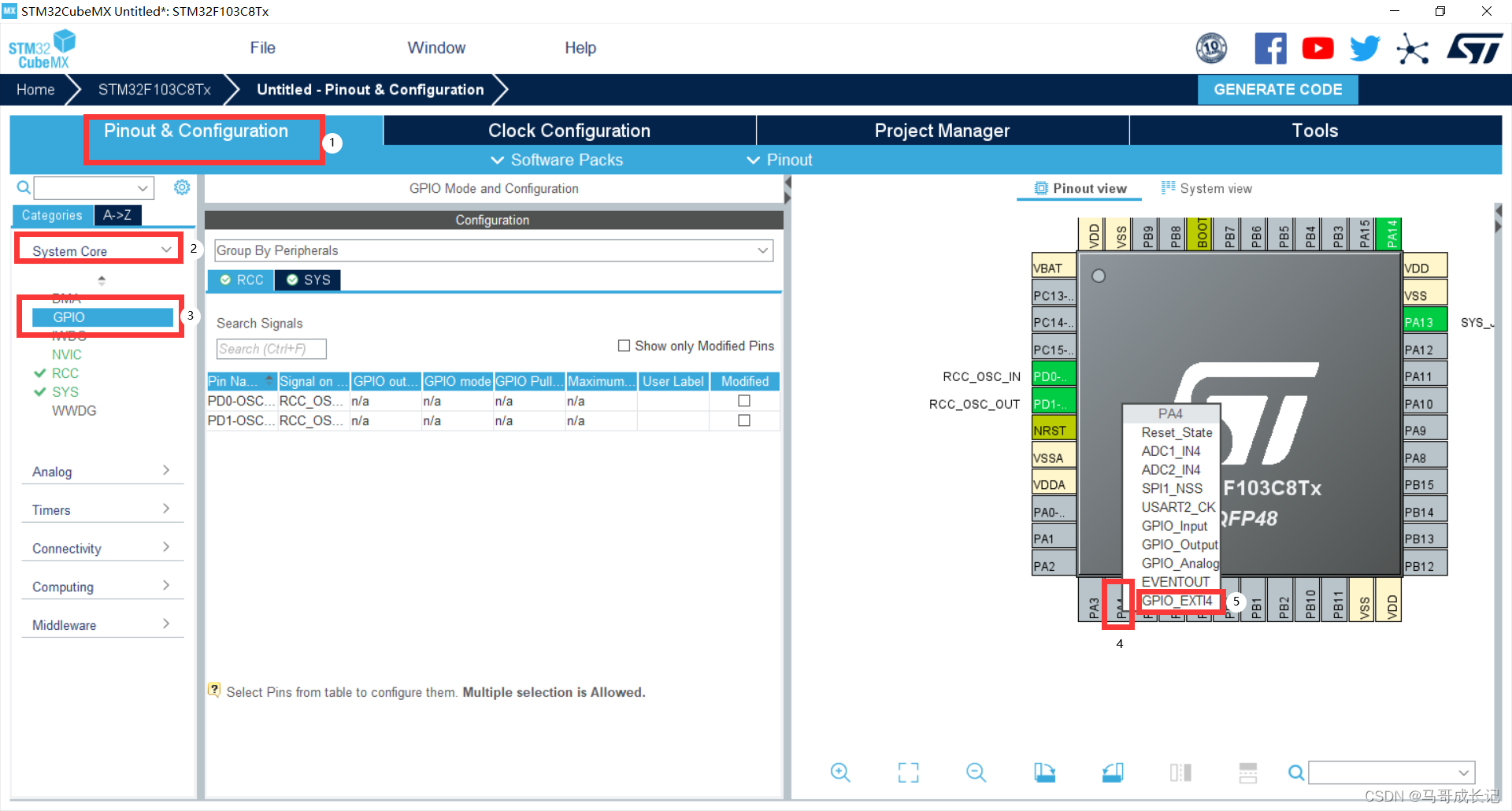Click the help icon near the selection hint
The height and width of the screenshot is (811, 1512).
(x=213, y=691)
